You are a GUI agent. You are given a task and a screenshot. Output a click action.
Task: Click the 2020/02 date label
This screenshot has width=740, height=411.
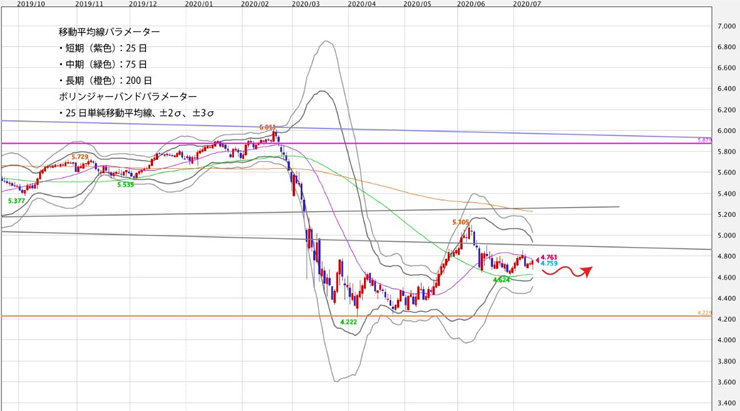[x=255, y=3]
